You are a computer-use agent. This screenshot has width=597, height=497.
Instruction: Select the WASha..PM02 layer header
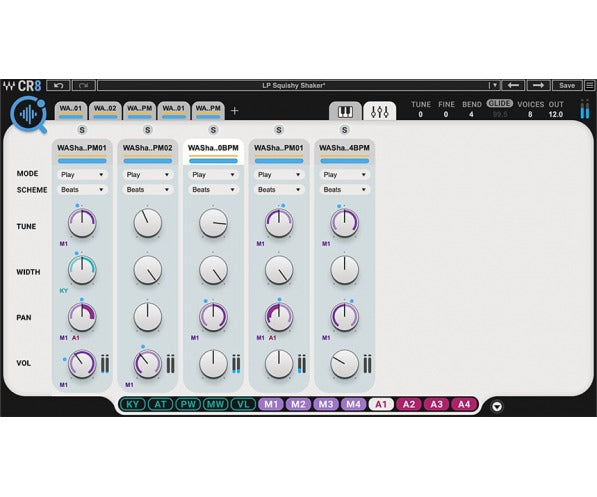coord(148,152)
